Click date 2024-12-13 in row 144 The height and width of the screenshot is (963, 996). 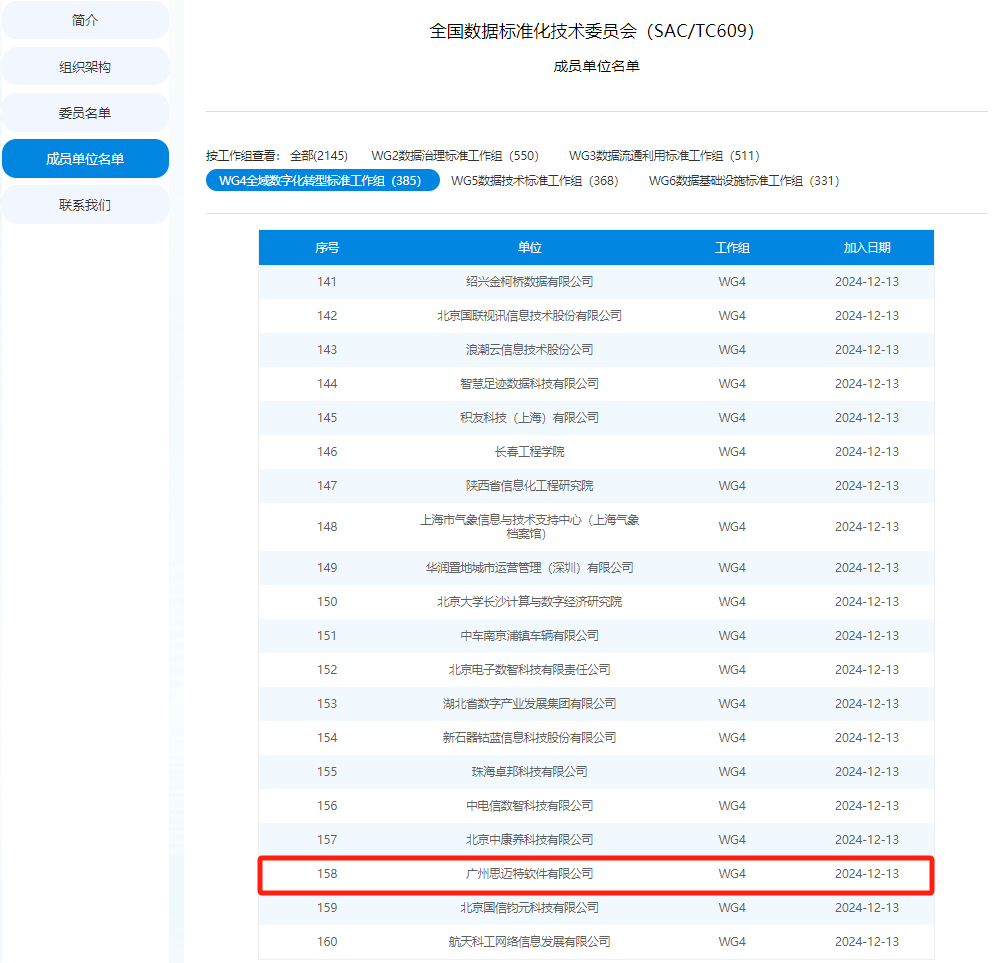click(x=867, y=384)
